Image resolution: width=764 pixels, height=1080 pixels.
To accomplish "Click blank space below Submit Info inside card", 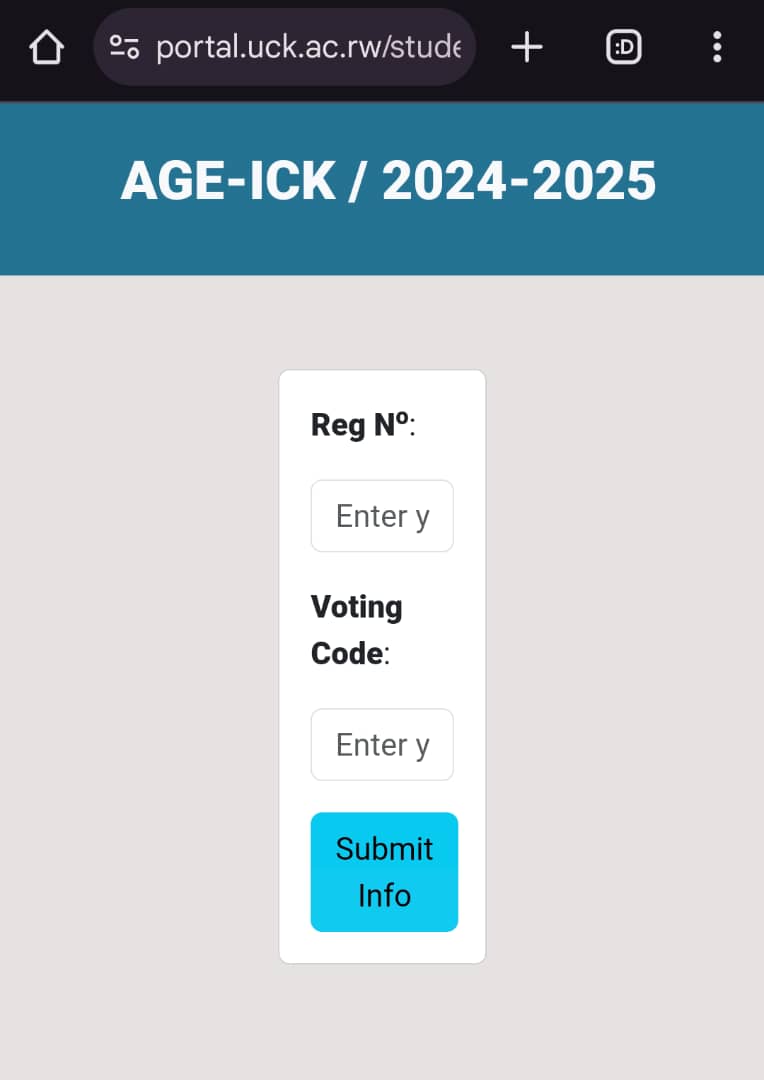I will click(382, 947).
